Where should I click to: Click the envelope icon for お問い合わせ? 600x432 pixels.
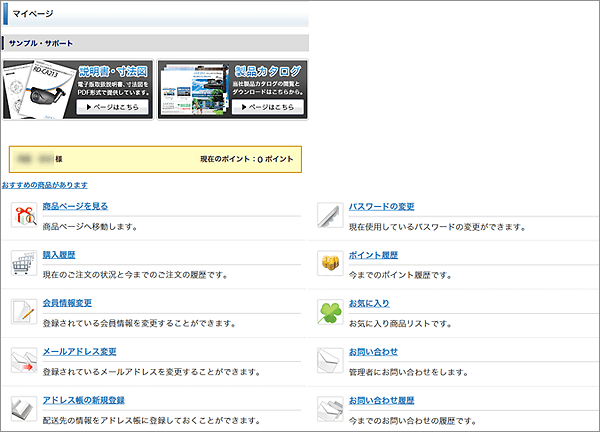pyautogui.click(x=330, y=360)
